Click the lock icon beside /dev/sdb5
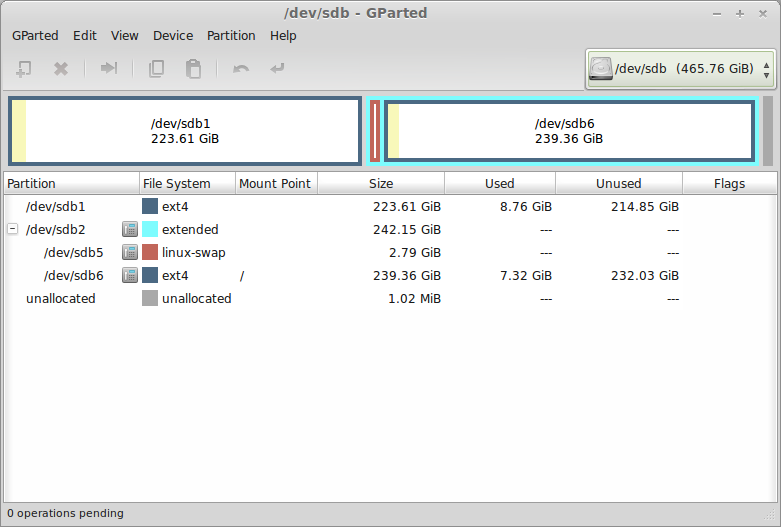Viewport: 781px width, 527px height. [130, 252]
